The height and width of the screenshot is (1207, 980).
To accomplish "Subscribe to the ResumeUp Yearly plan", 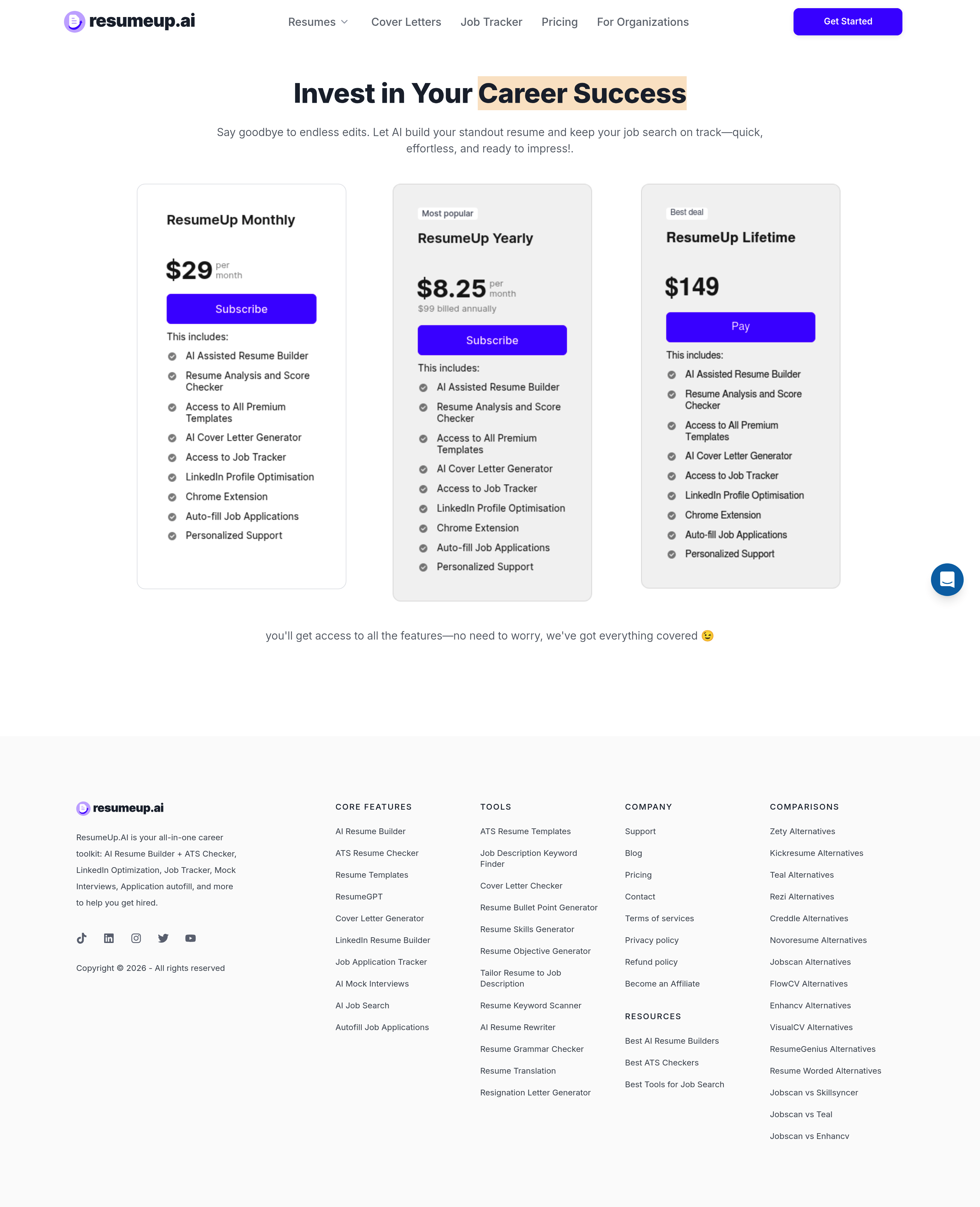I will tap(492, 340).
